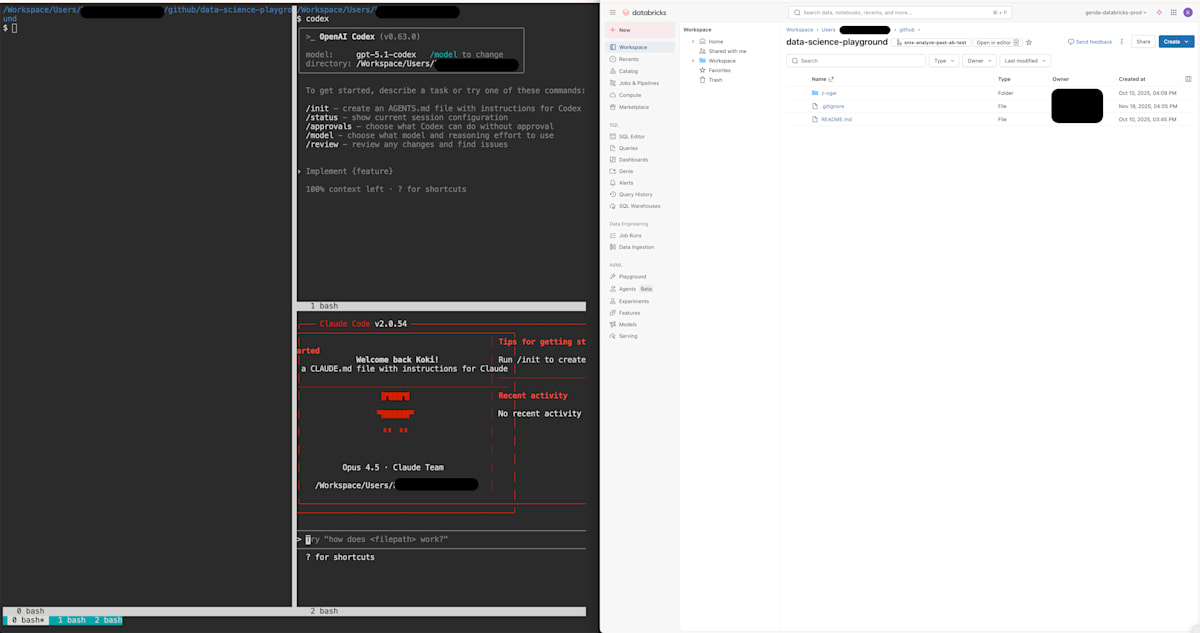The image size is (1200, 633).
Task: Expand the Home tree node arrow
Action: 692,41
